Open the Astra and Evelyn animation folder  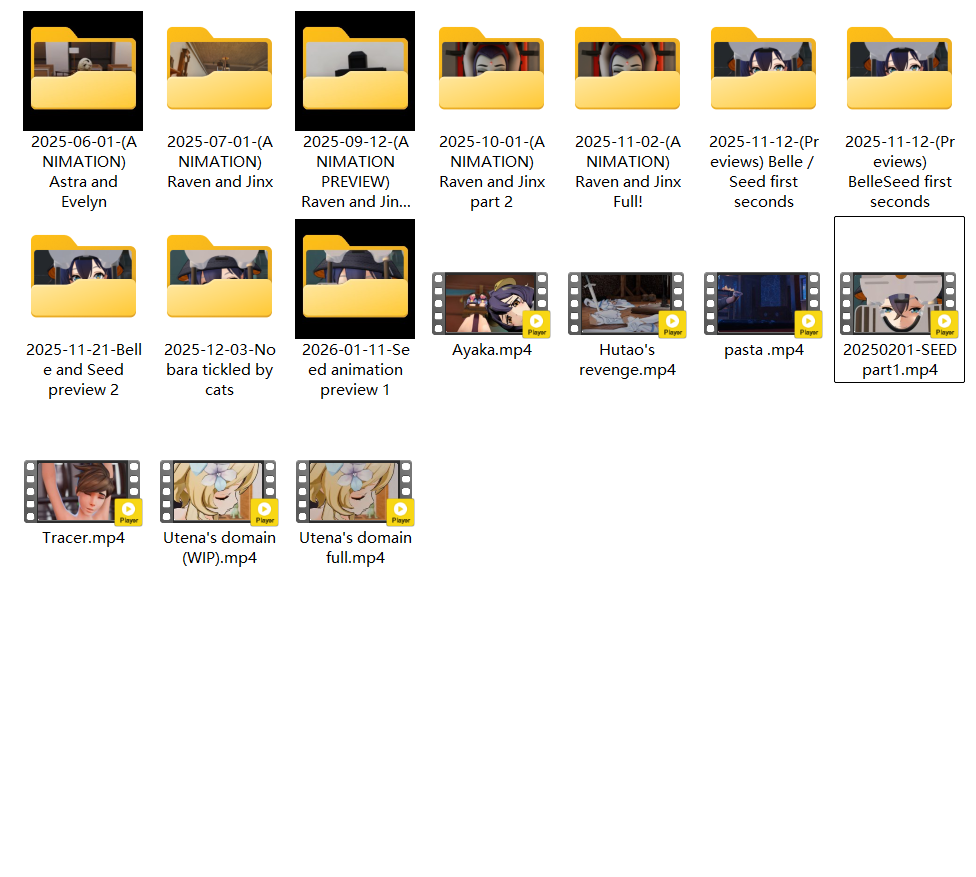point(83,70)
